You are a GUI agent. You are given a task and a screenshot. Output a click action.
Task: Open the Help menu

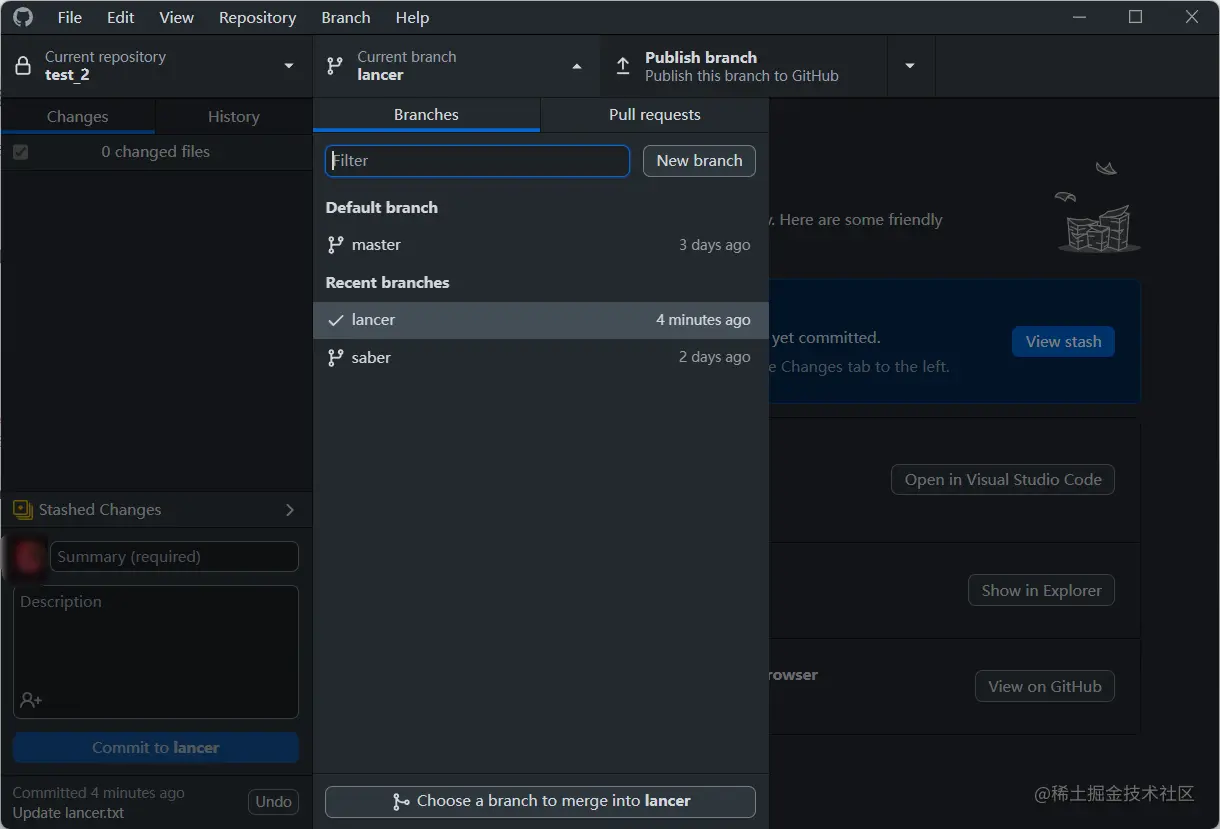click(x=412, y=17)
